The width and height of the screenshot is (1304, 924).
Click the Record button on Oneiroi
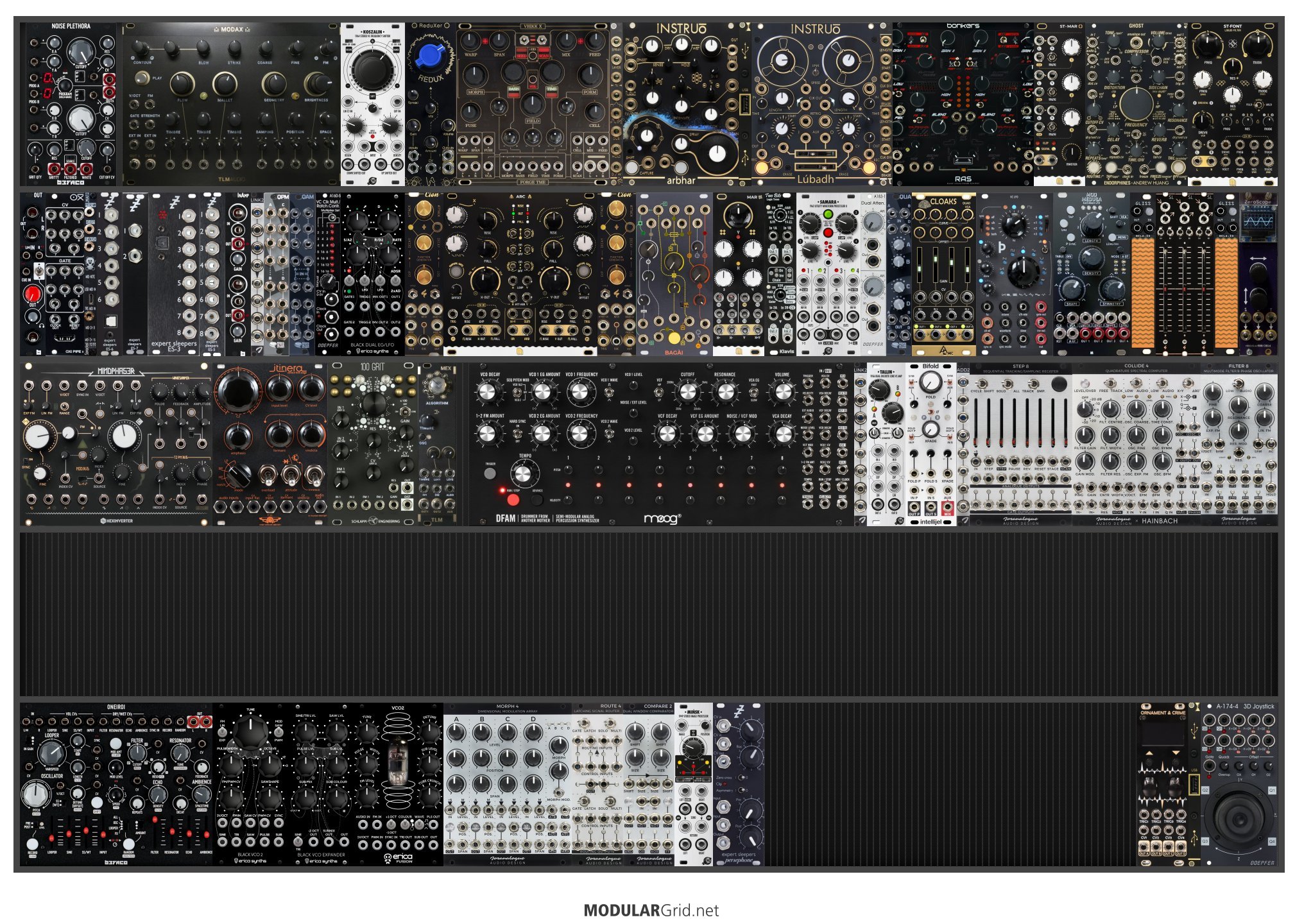click(32, 844)
